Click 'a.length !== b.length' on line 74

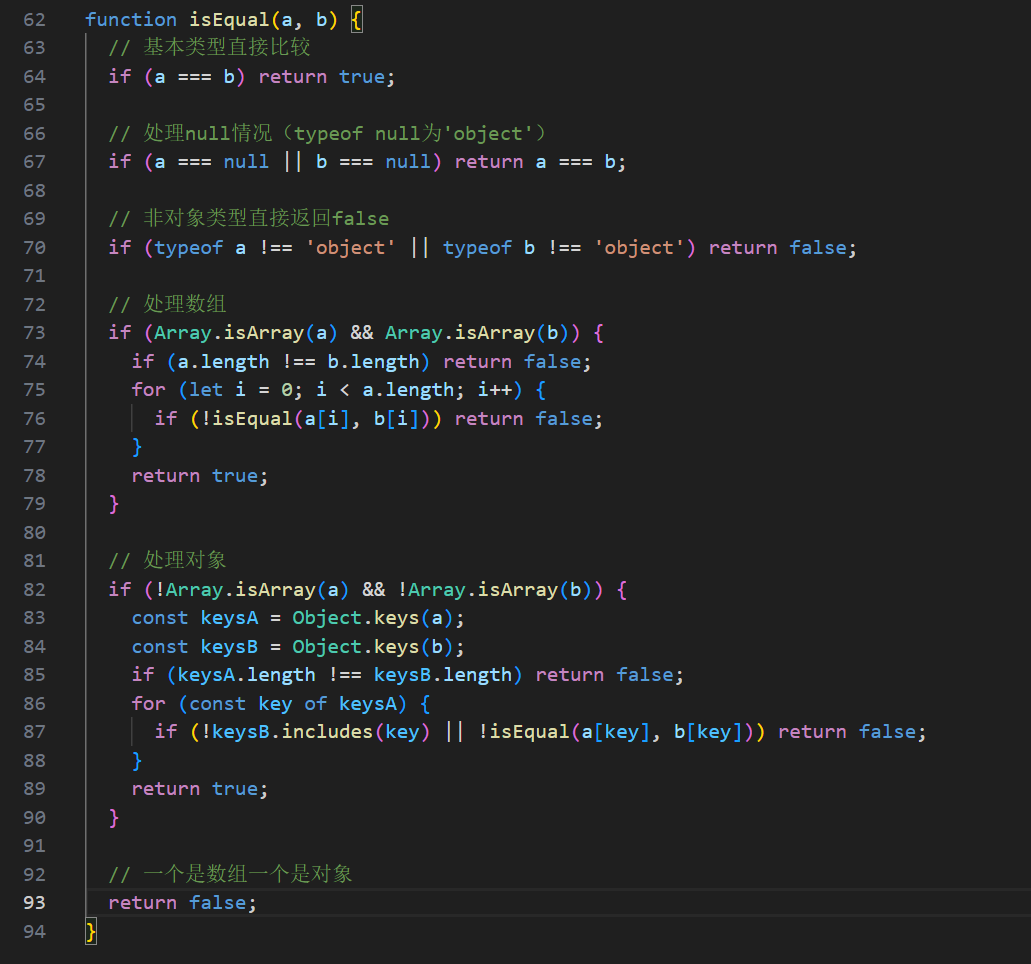coord(299,362)
